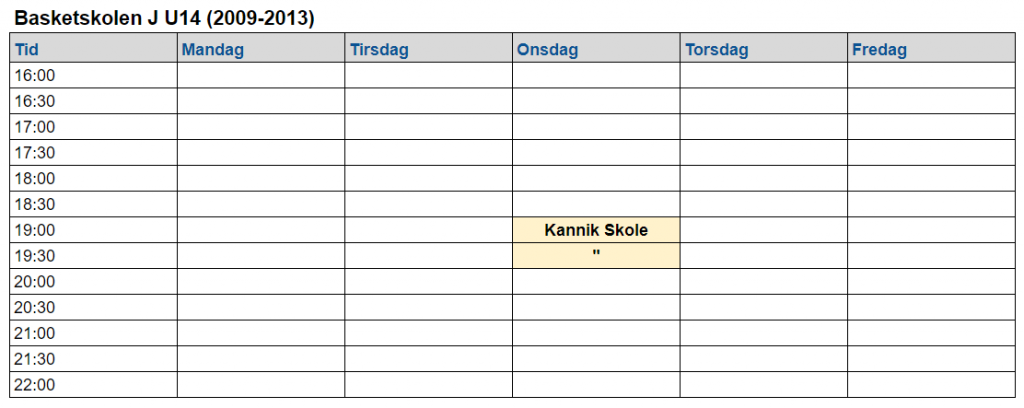The width and height of the screenshot is (1024, 408).
Task: Select the Onsdag cell at 21:00
Action: 596,333
